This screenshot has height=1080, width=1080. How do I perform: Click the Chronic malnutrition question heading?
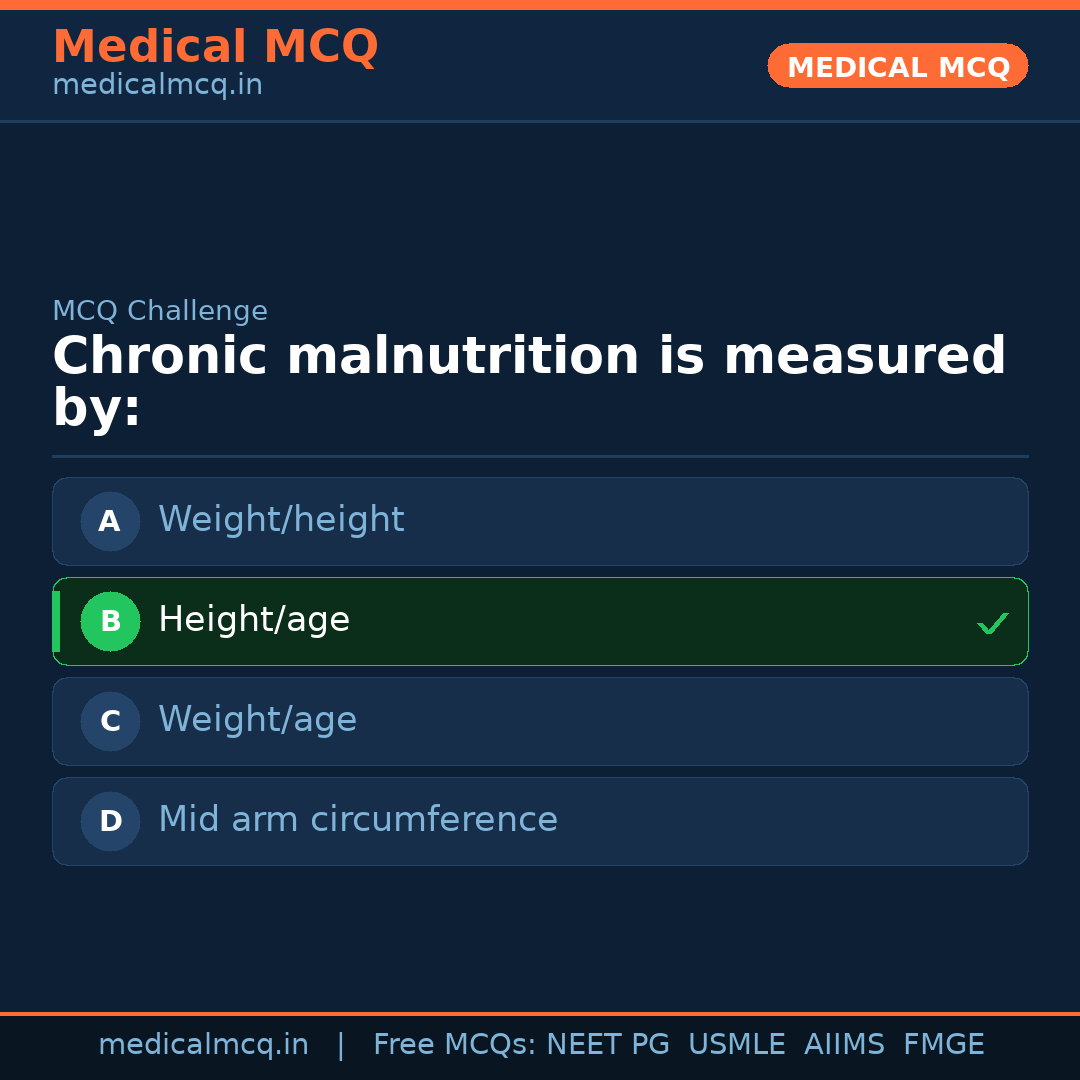click(529, 382)
